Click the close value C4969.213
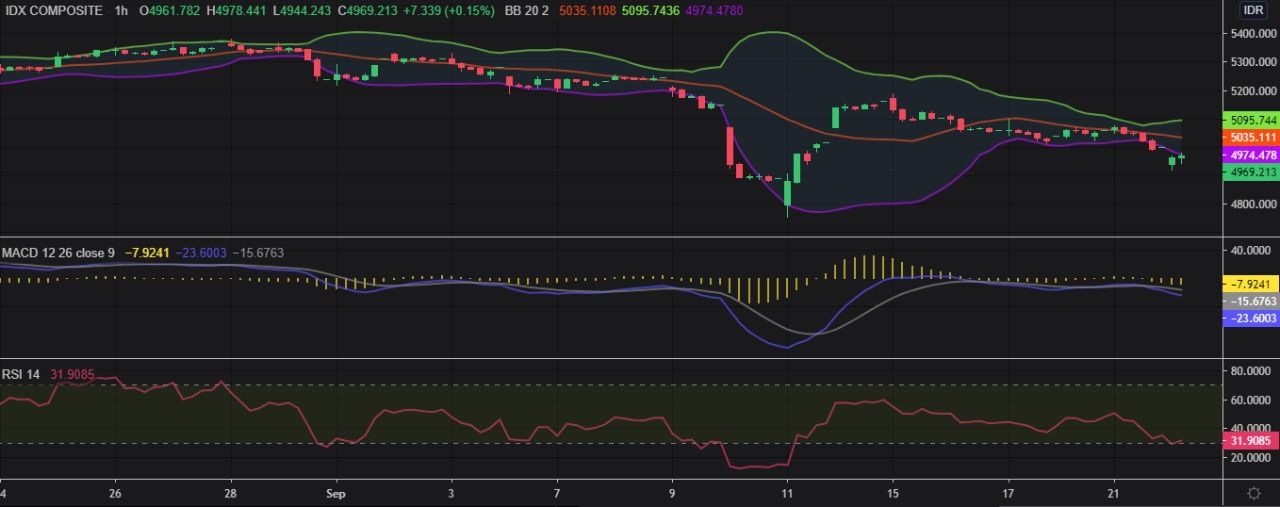 click(369, 10)
